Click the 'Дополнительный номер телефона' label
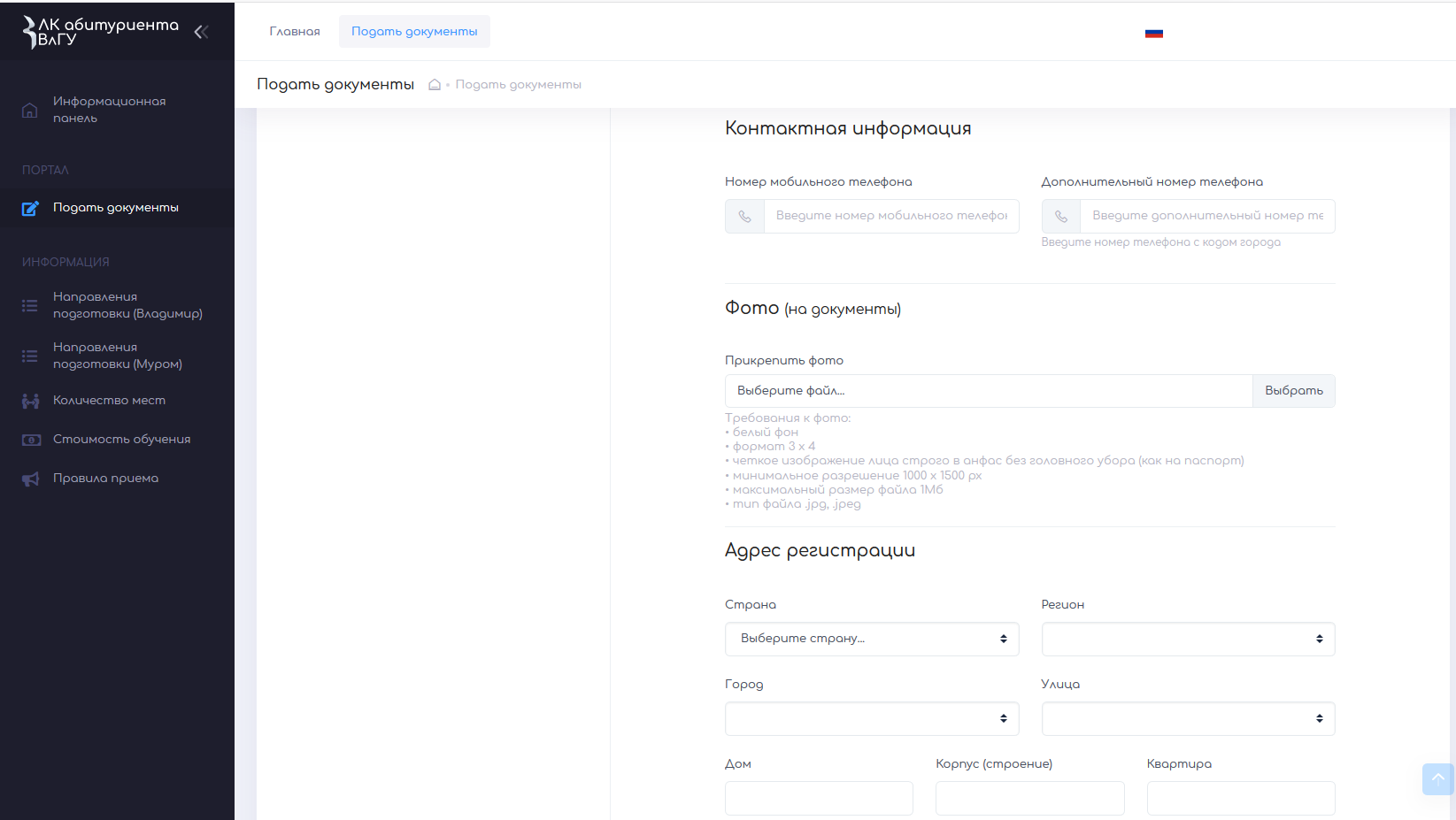1456x820 pixels. pos(1152,181)
